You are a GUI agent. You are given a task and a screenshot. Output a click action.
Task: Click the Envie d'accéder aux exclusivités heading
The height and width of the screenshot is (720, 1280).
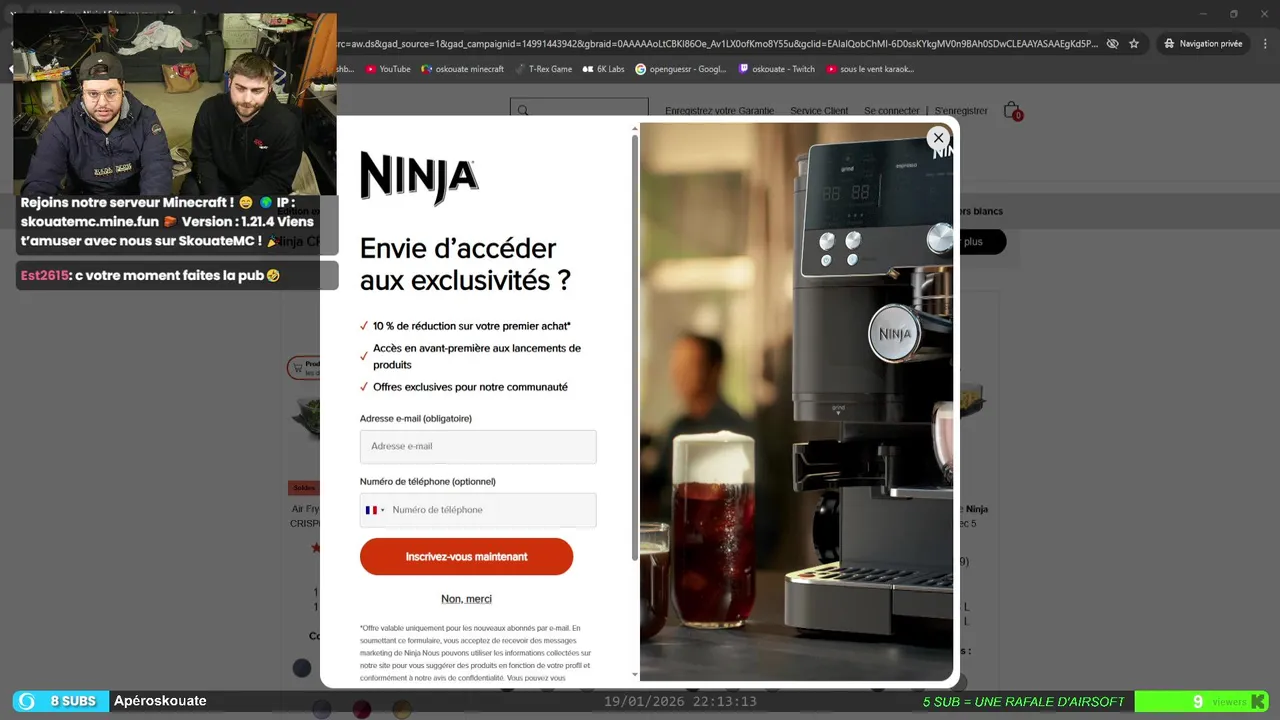tap(465, 265)
